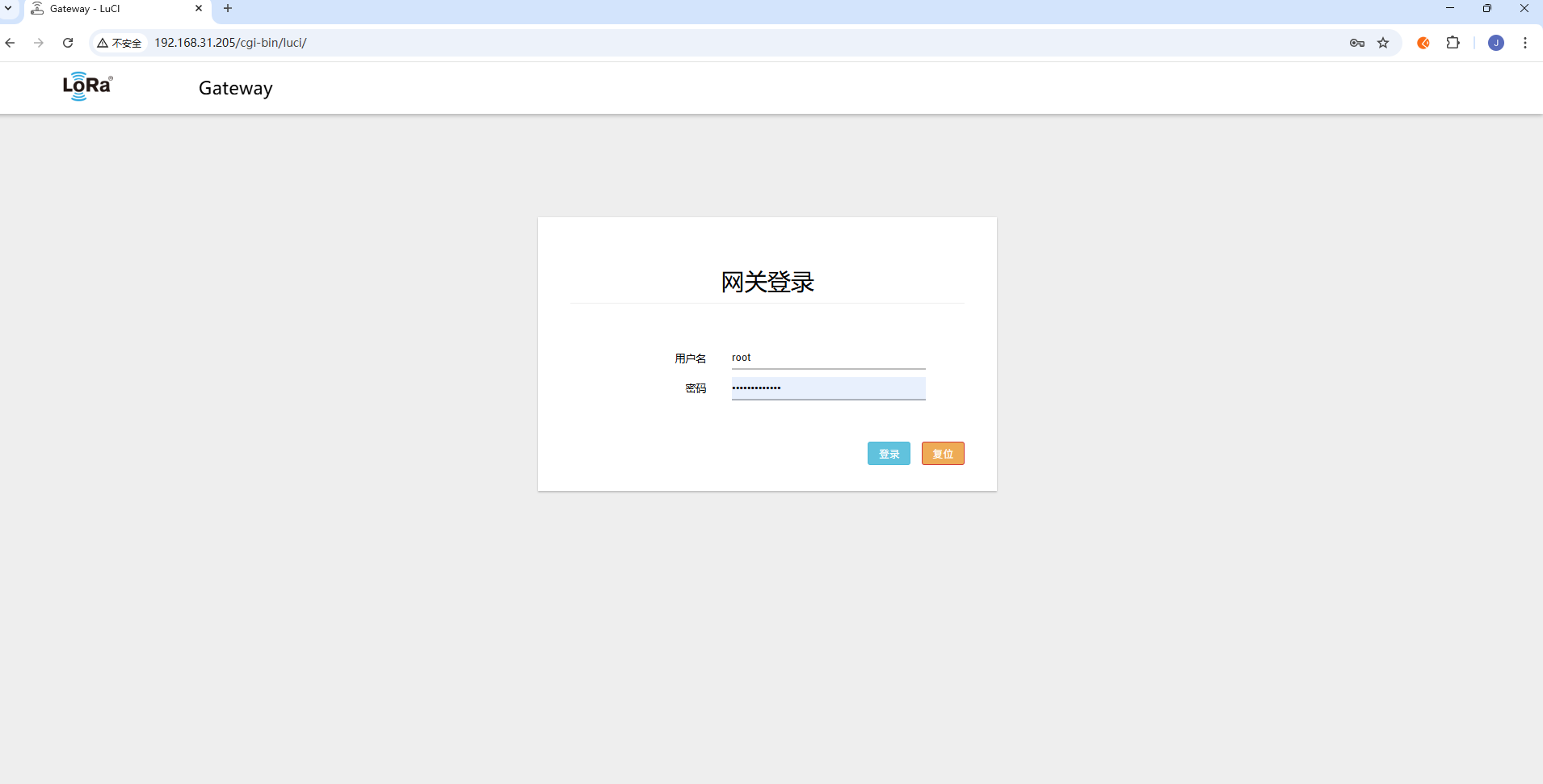
Task: Click the browser back arrow
Action: point(11,43)
